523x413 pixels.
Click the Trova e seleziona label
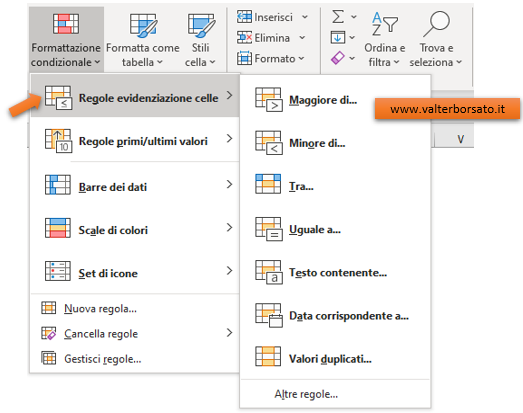click(436, 55)
